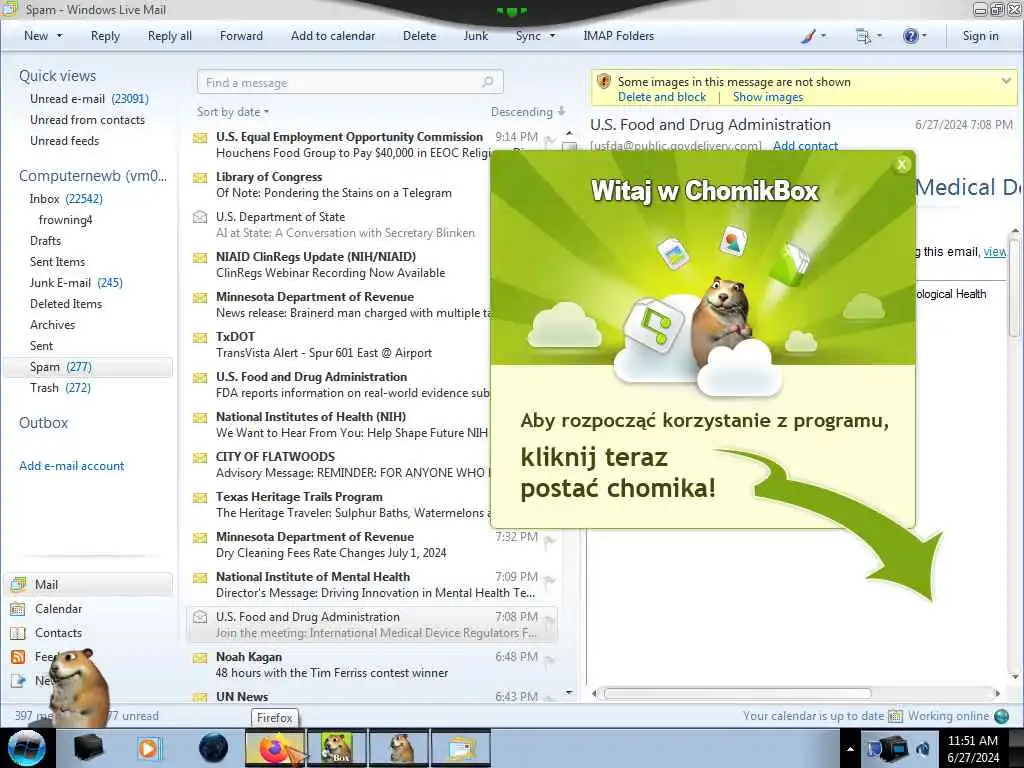Show hidden system tray icons arrow
The height and width of the screenshot is (768, 1024).
click(x=850, y=749)
